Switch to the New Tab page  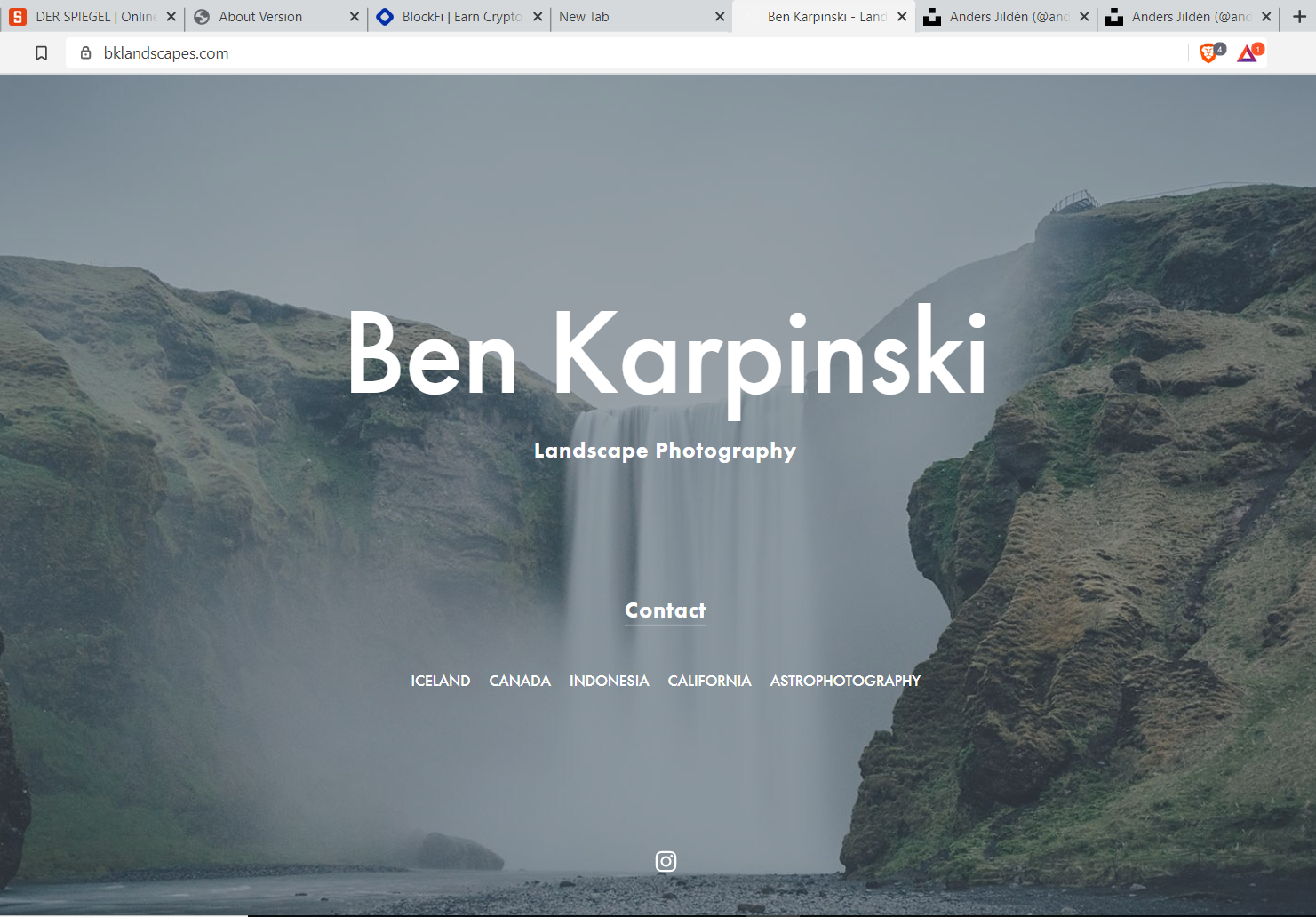622,16
